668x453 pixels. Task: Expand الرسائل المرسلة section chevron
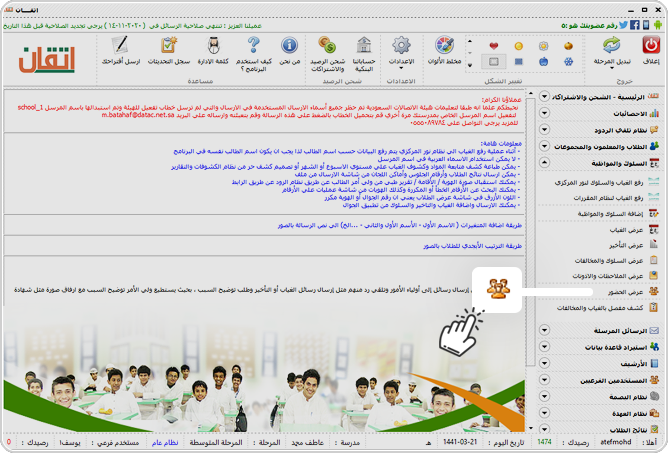pyautogui.click(x=544, y=330)
